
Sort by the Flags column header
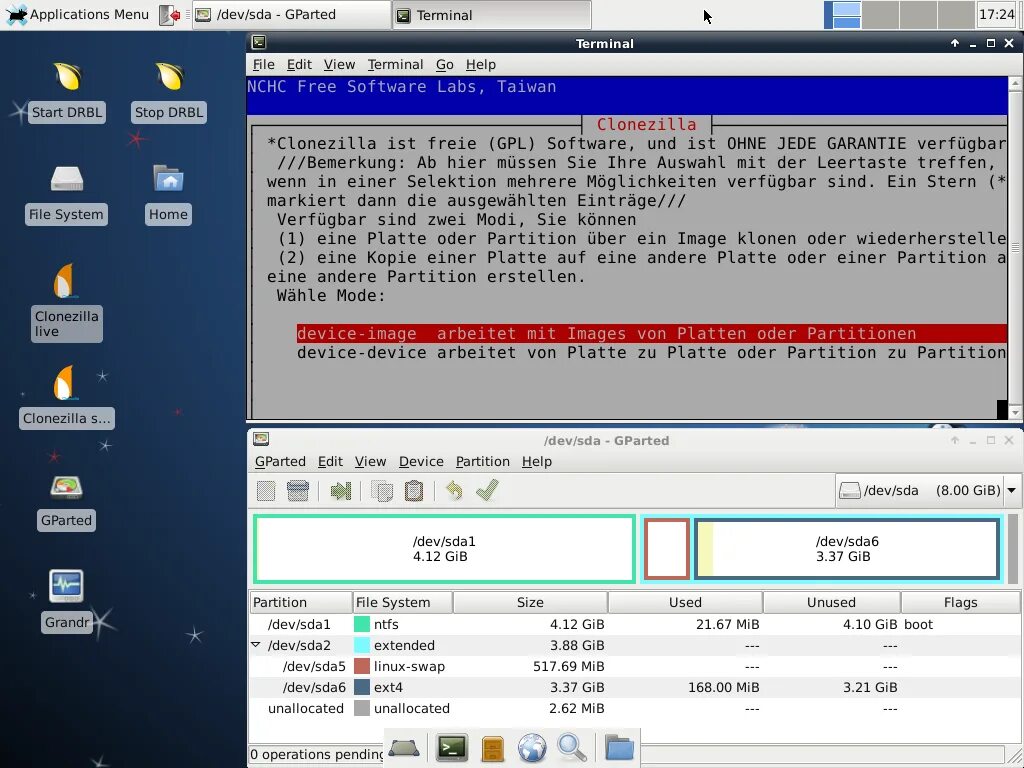[x=960, y=602]
